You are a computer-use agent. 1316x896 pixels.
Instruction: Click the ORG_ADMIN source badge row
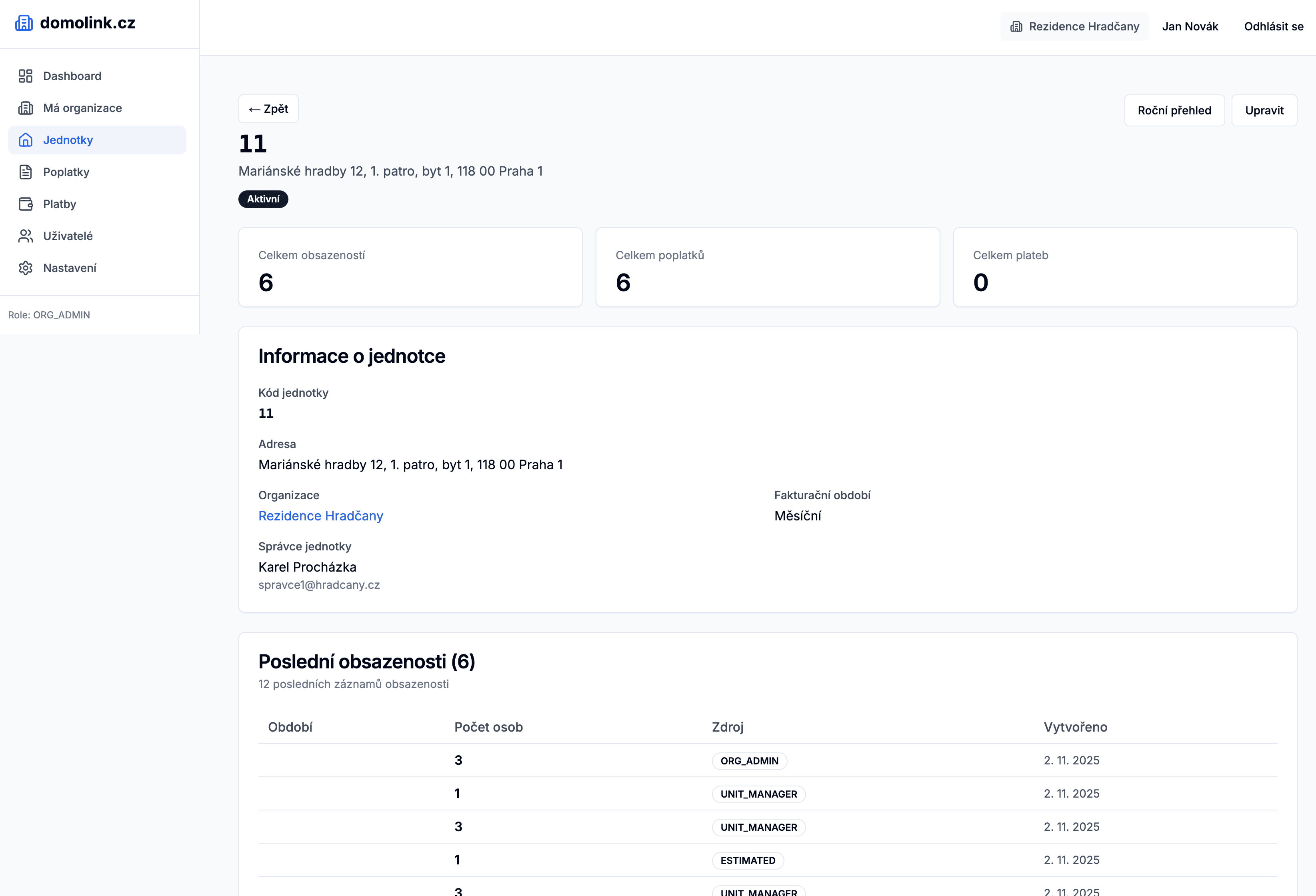pyautogui.click(x=749, y=761)
